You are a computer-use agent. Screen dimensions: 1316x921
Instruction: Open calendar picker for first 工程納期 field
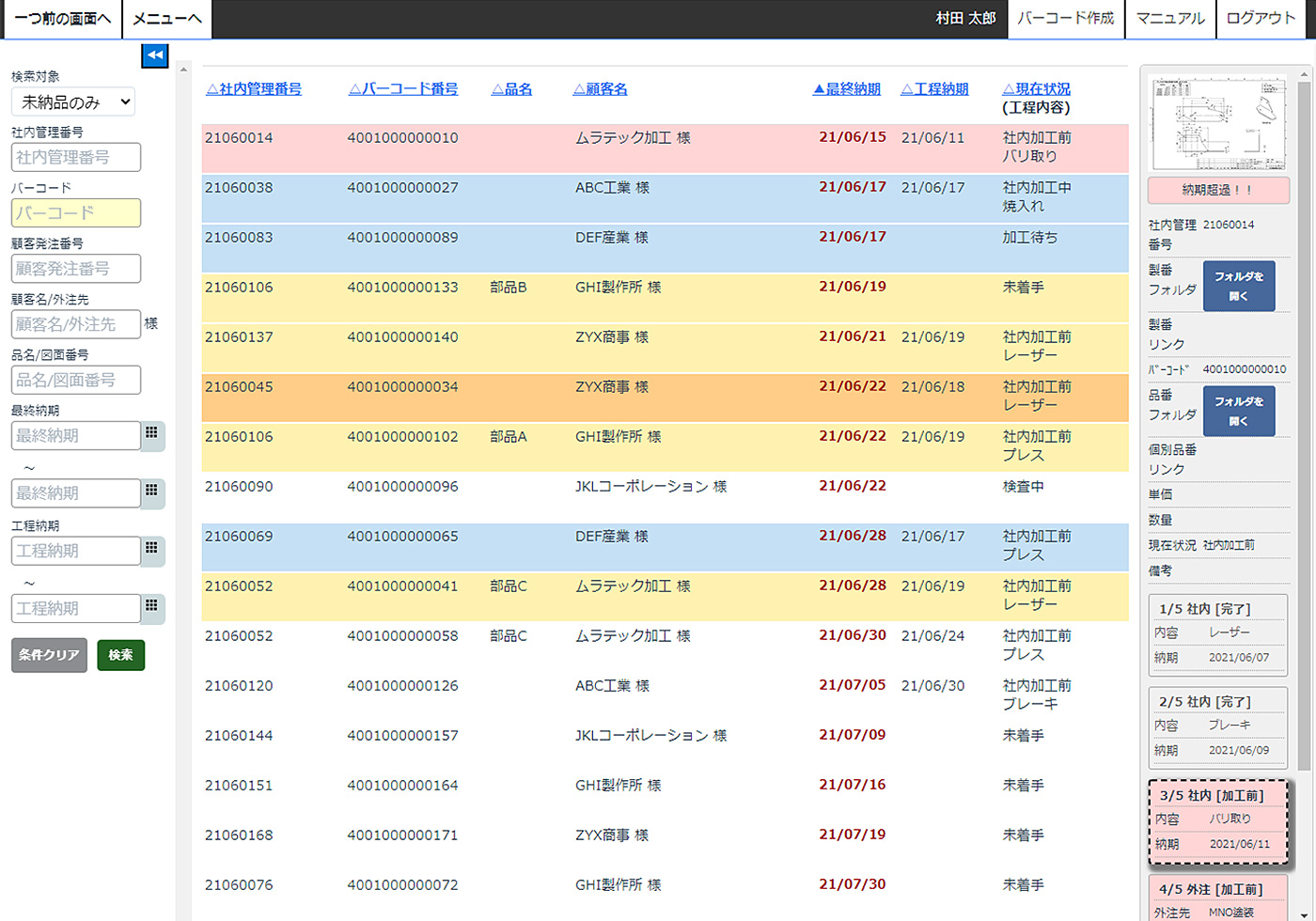pyautogui.click(x=151, y=550)
